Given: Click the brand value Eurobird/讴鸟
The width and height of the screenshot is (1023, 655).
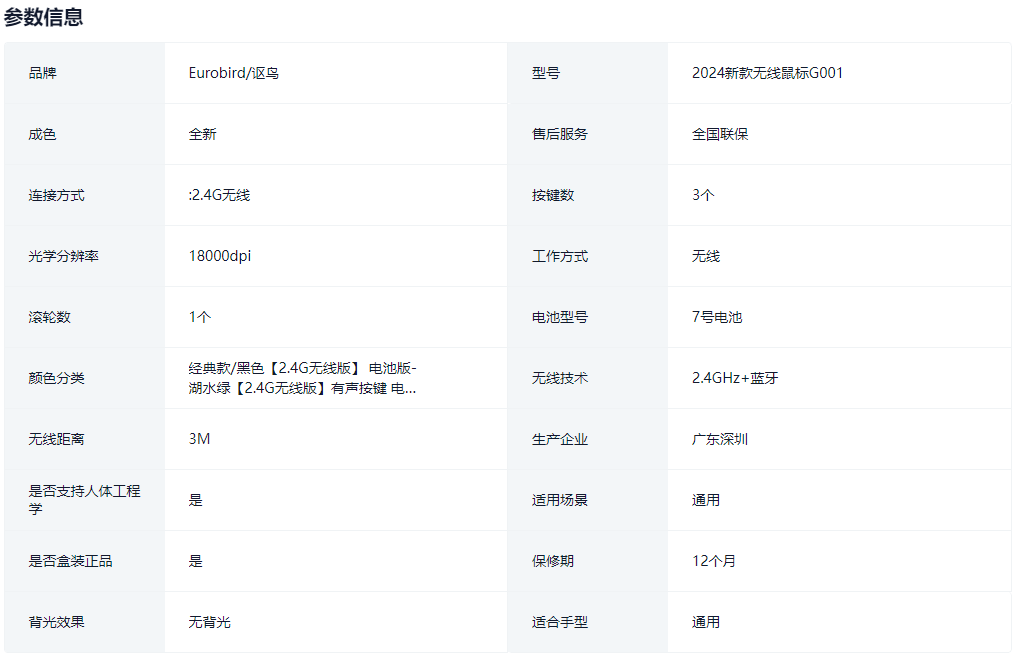Looking at the screenshot, I should 233,73.
